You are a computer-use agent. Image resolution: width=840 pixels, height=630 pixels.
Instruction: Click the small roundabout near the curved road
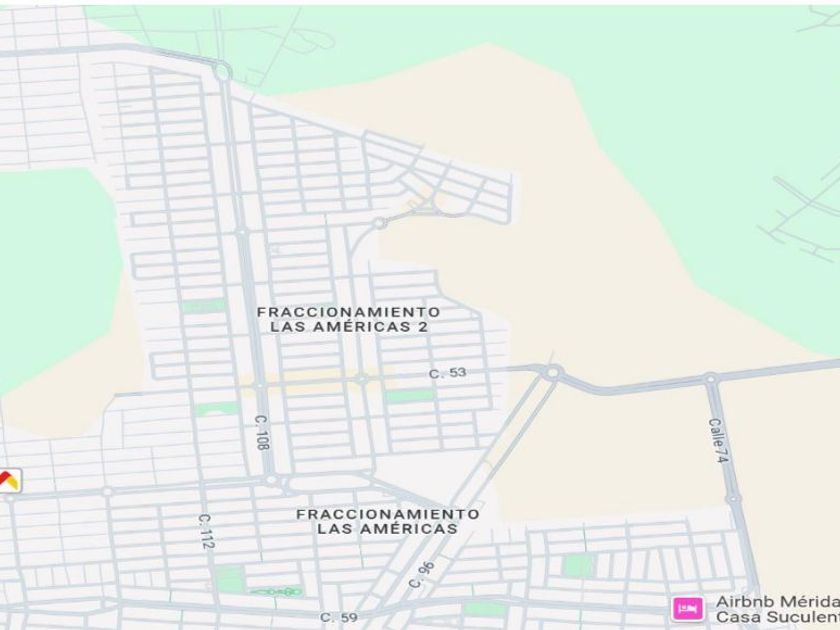click(x=380, y=222)
